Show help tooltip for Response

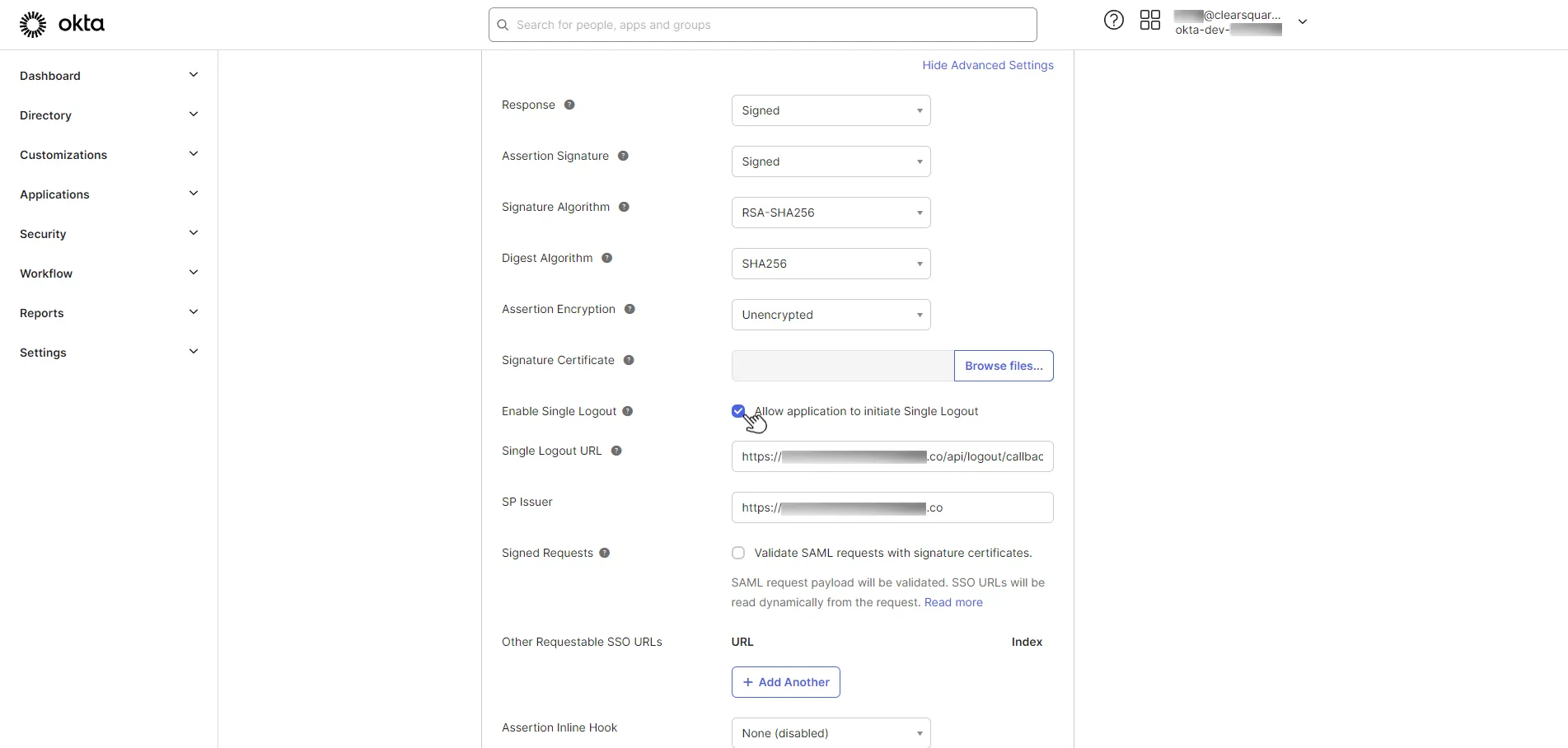click(569, 105)
